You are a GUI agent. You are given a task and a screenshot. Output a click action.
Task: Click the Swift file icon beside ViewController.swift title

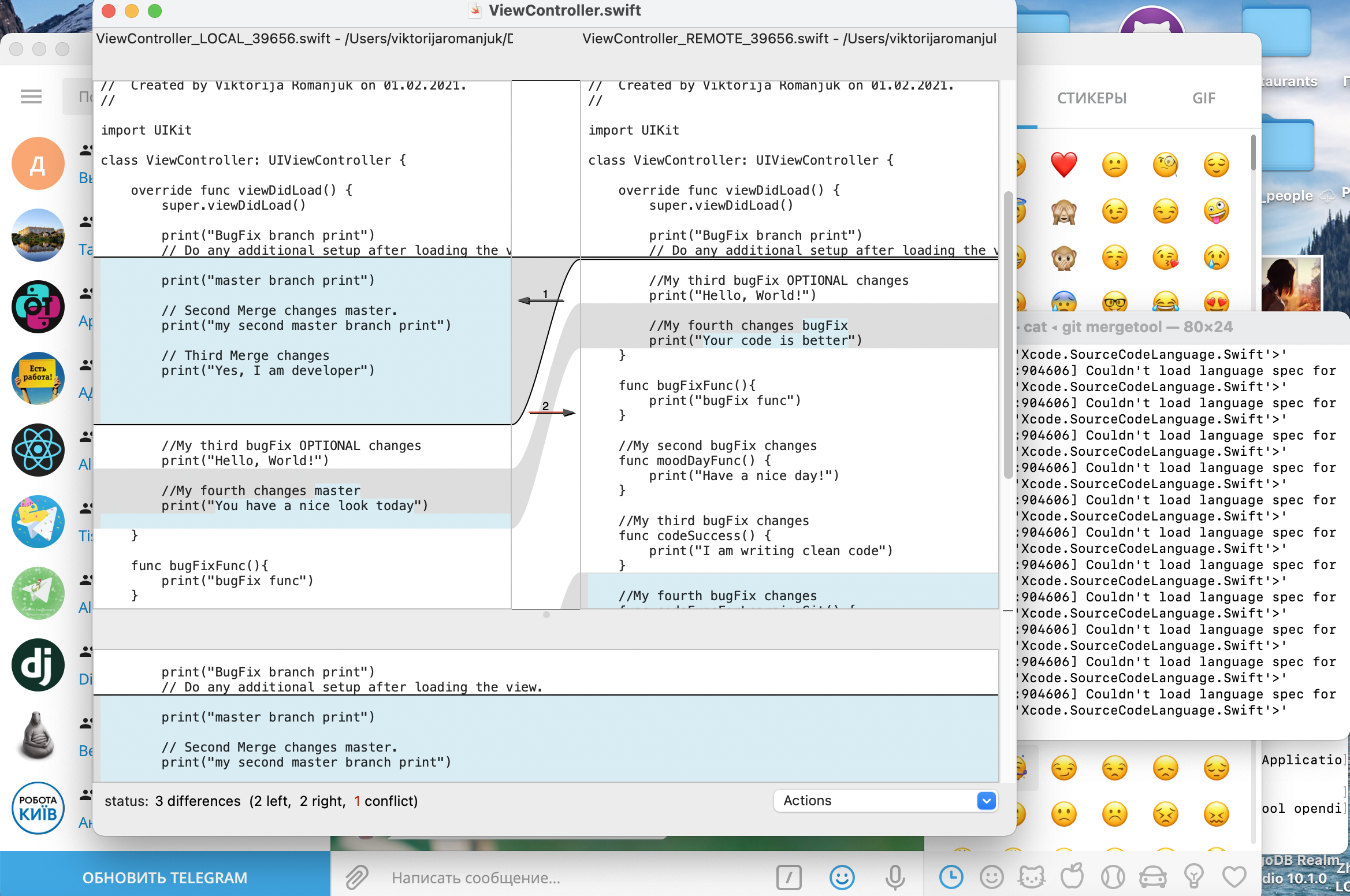point(475,10)
